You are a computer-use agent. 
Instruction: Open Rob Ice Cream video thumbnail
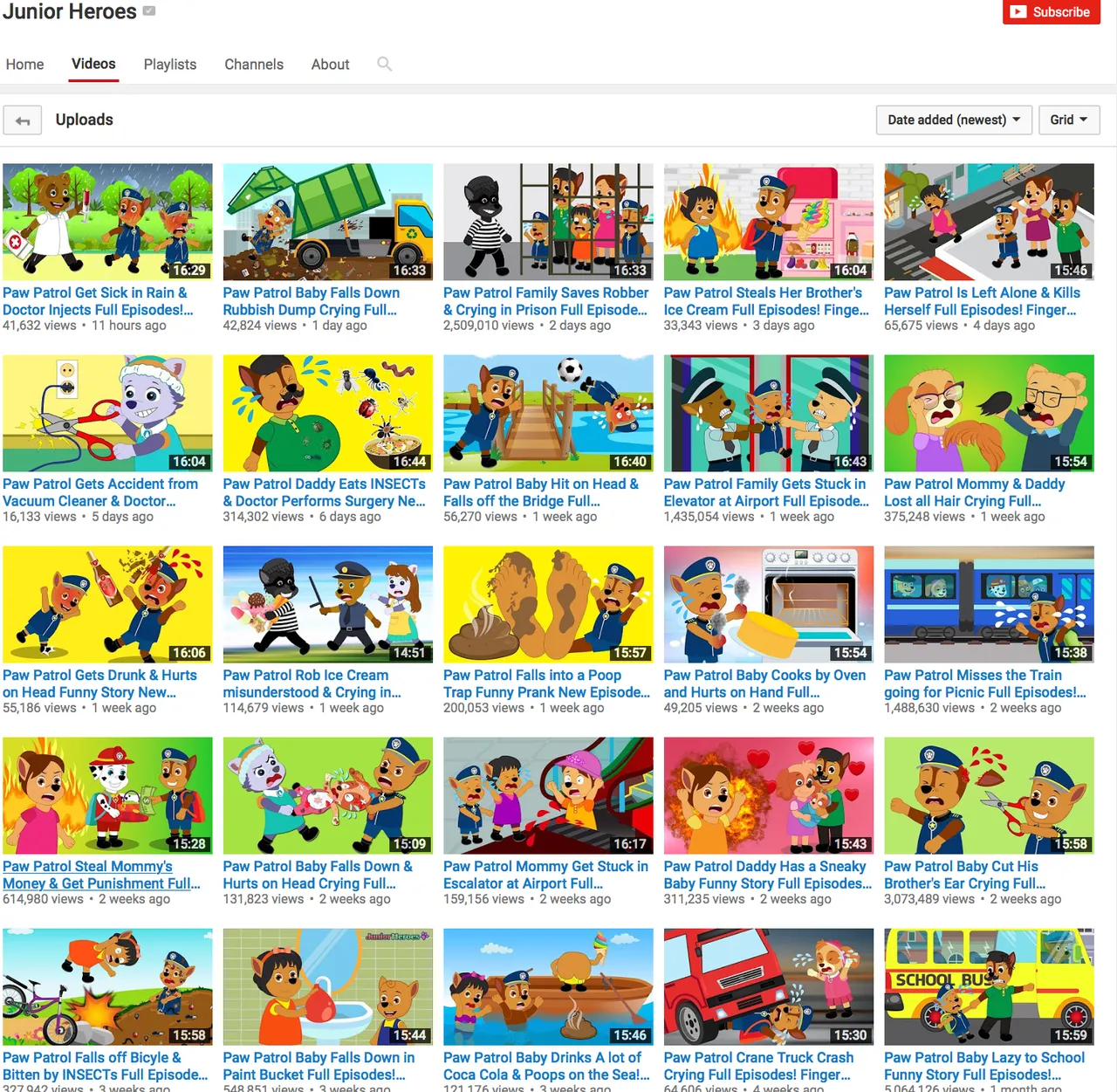point(328,604)
